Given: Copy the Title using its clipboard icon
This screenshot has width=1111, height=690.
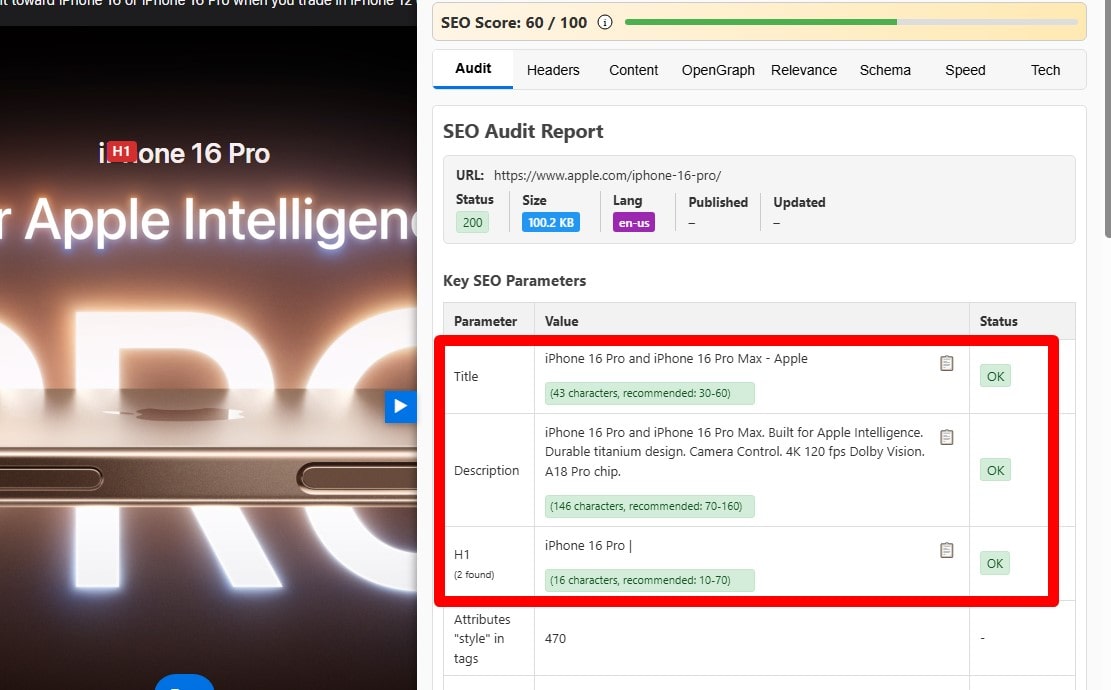Looking at the screenshot, I should click(x=946, y=363).
